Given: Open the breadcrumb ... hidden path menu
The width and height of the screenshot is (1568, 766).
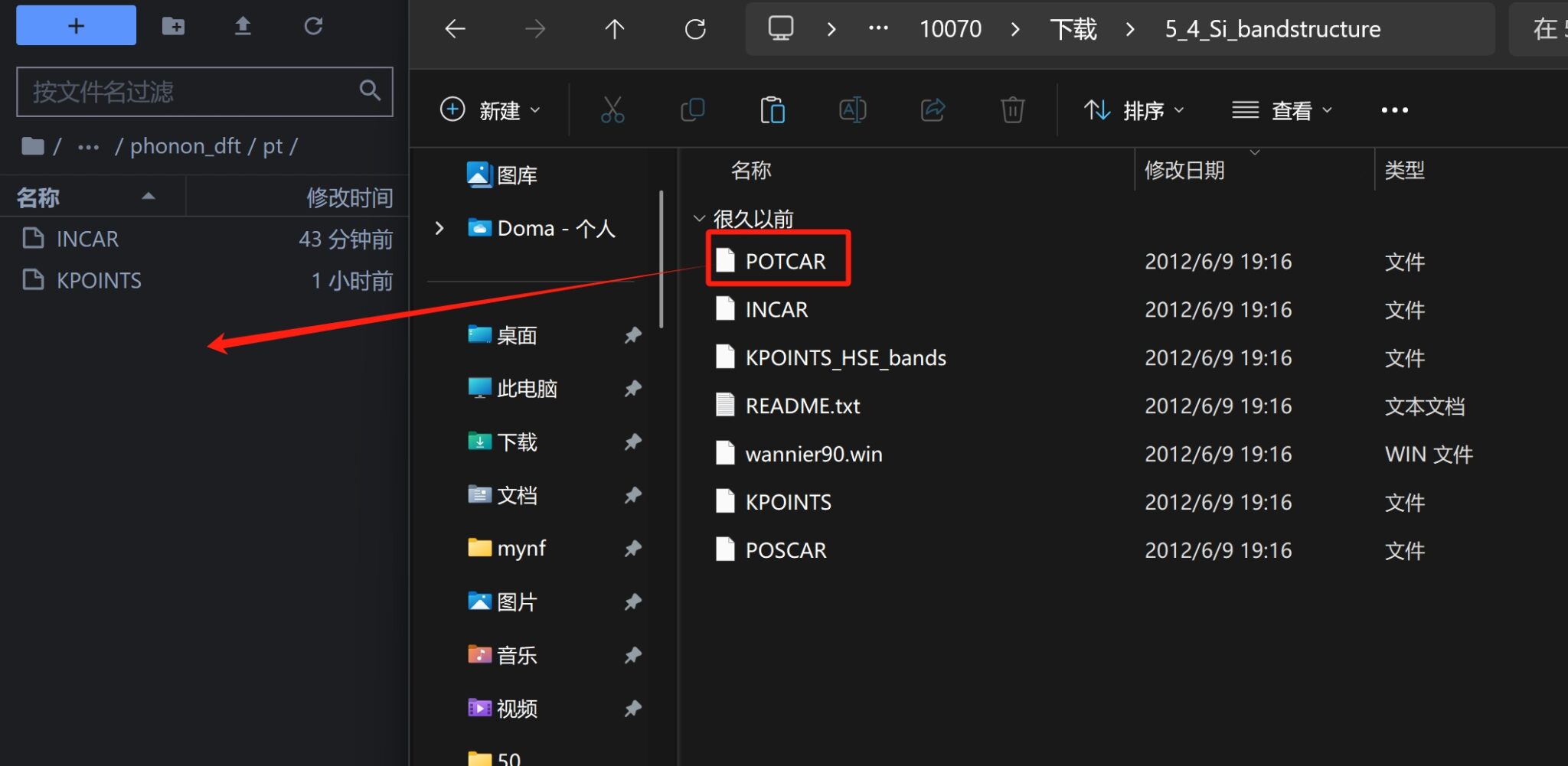Looking at the screenshot, I should coord(878,28).
